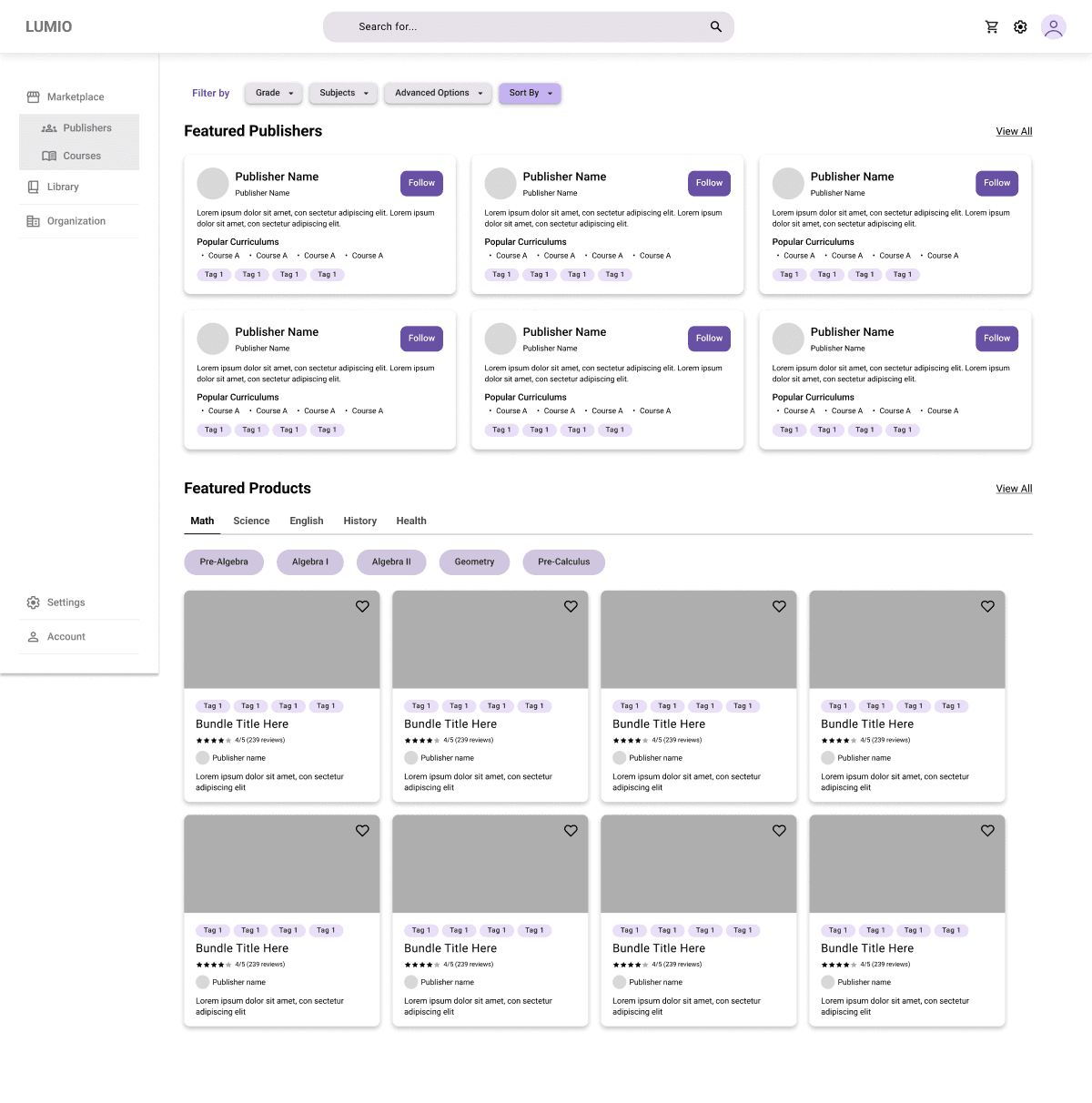Click the Library icon in sidebar
This screenshot has width=1092, height=1103.
coord(33,187)
